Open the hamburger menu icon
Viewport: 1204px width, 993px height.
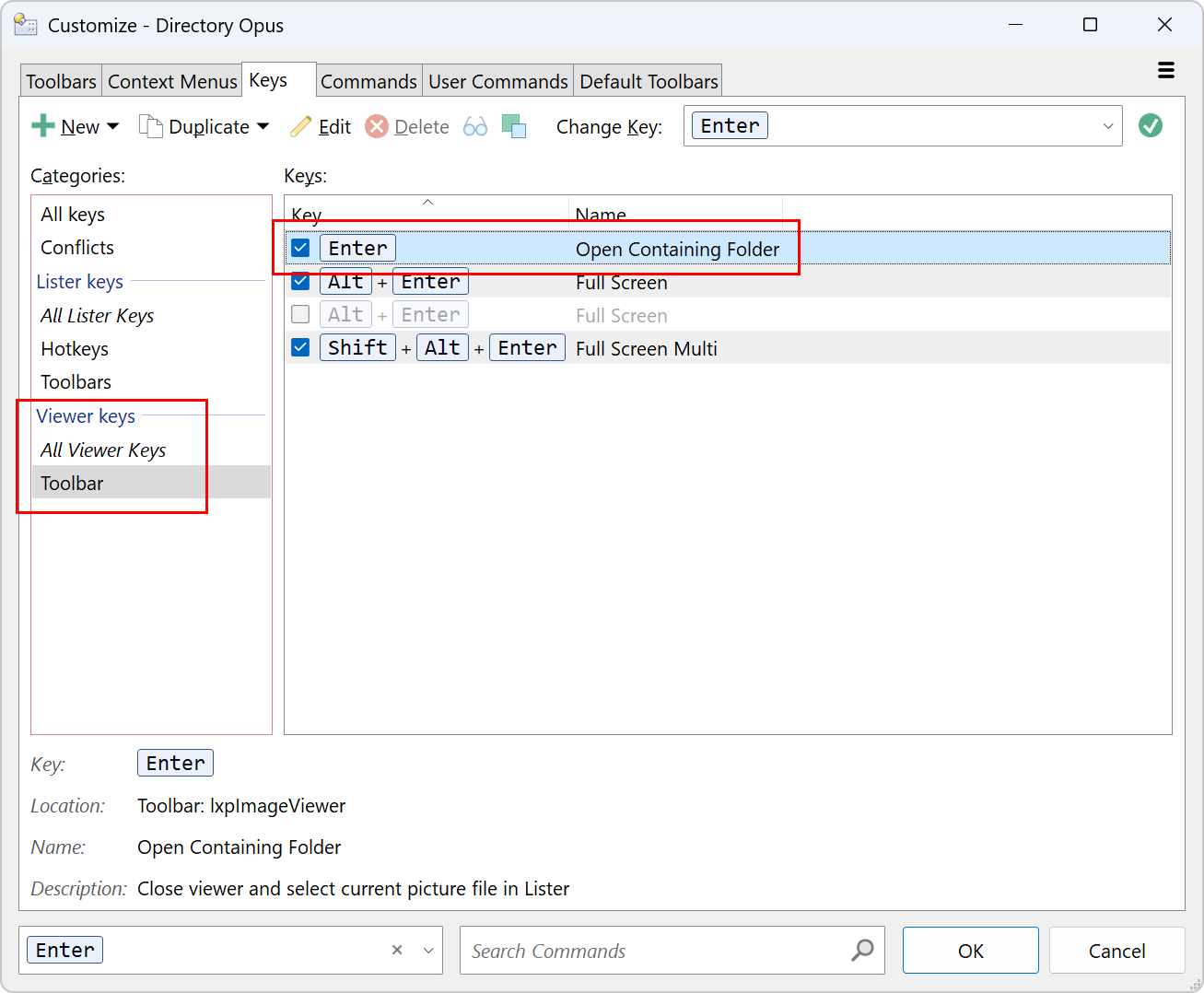click(x=1166, y=71)
